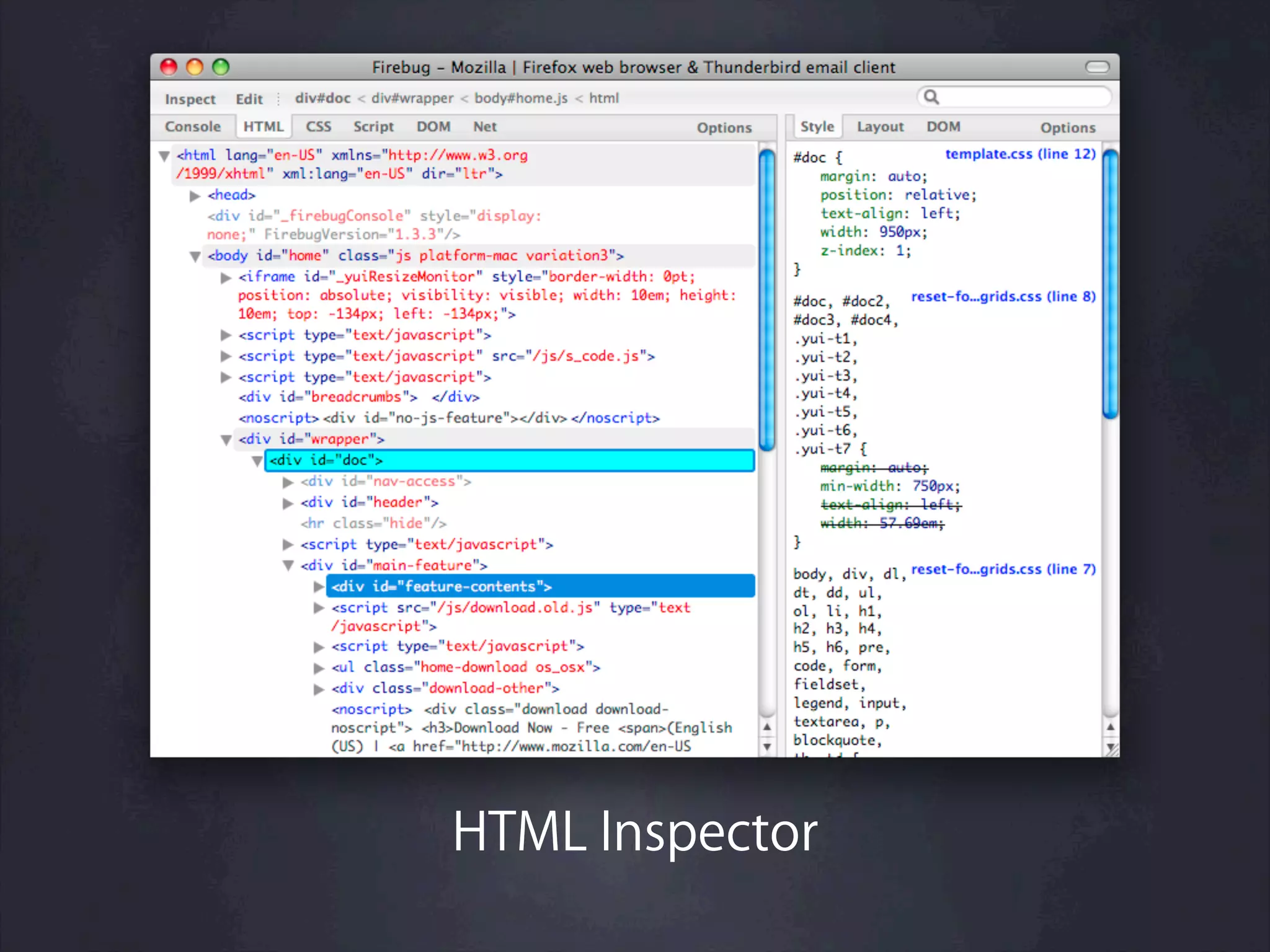1270x952 pixels.
Task: Select body#home.js in the breadcrumb path
Action: (x=521, y=98)
